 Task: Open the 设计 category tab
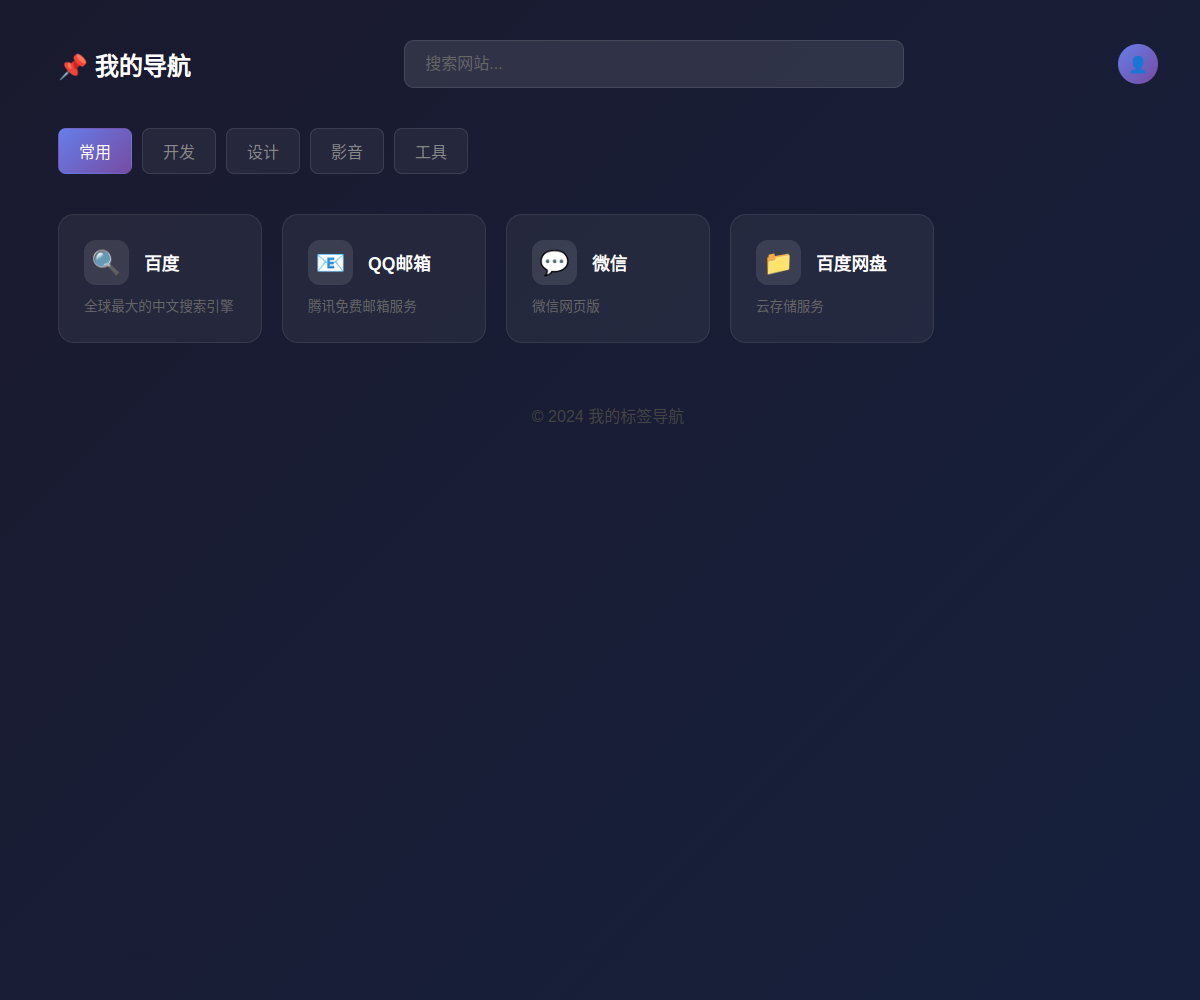click(x=262, y=151)
